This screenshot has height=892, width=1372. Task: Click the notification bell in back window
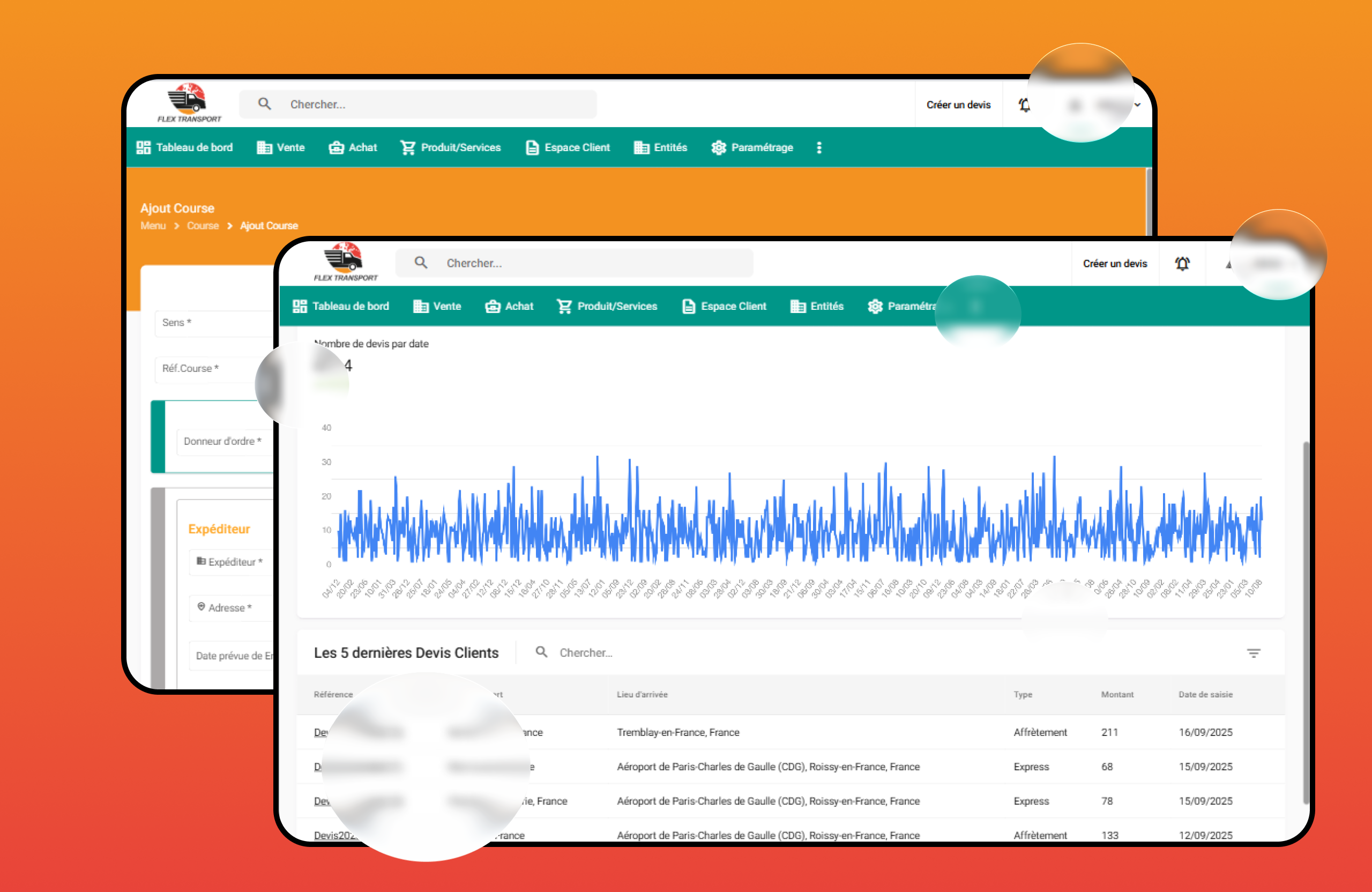1024,105
